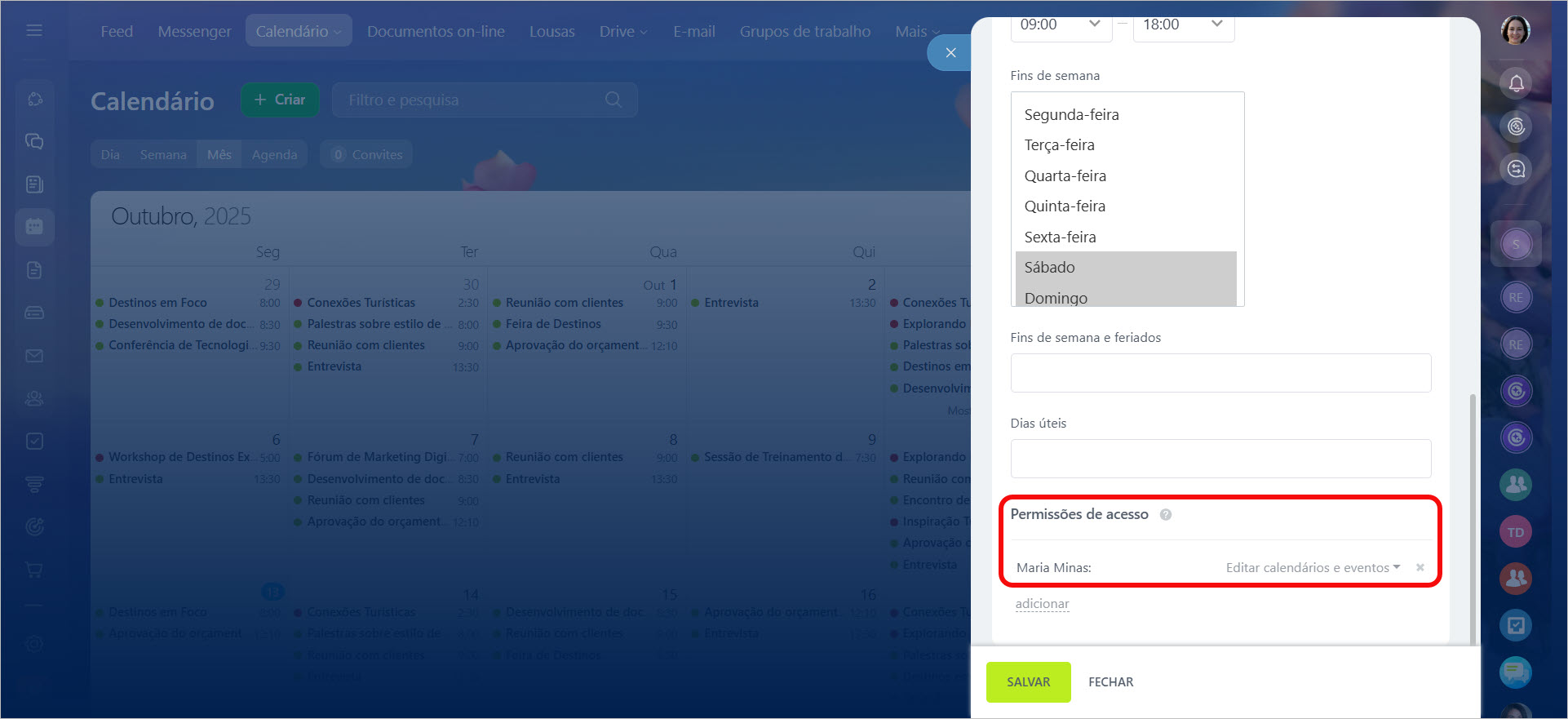
Task: Switch to Semana calendar view tab
Action: click(x=163, y=154)
